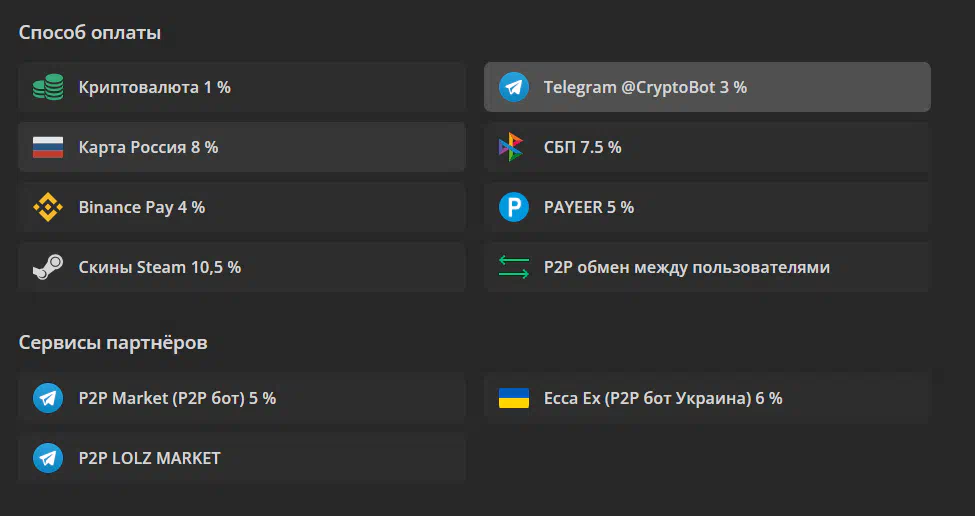Click the Russian flag icon
975x516 pixels.
[x=48, y=147]
